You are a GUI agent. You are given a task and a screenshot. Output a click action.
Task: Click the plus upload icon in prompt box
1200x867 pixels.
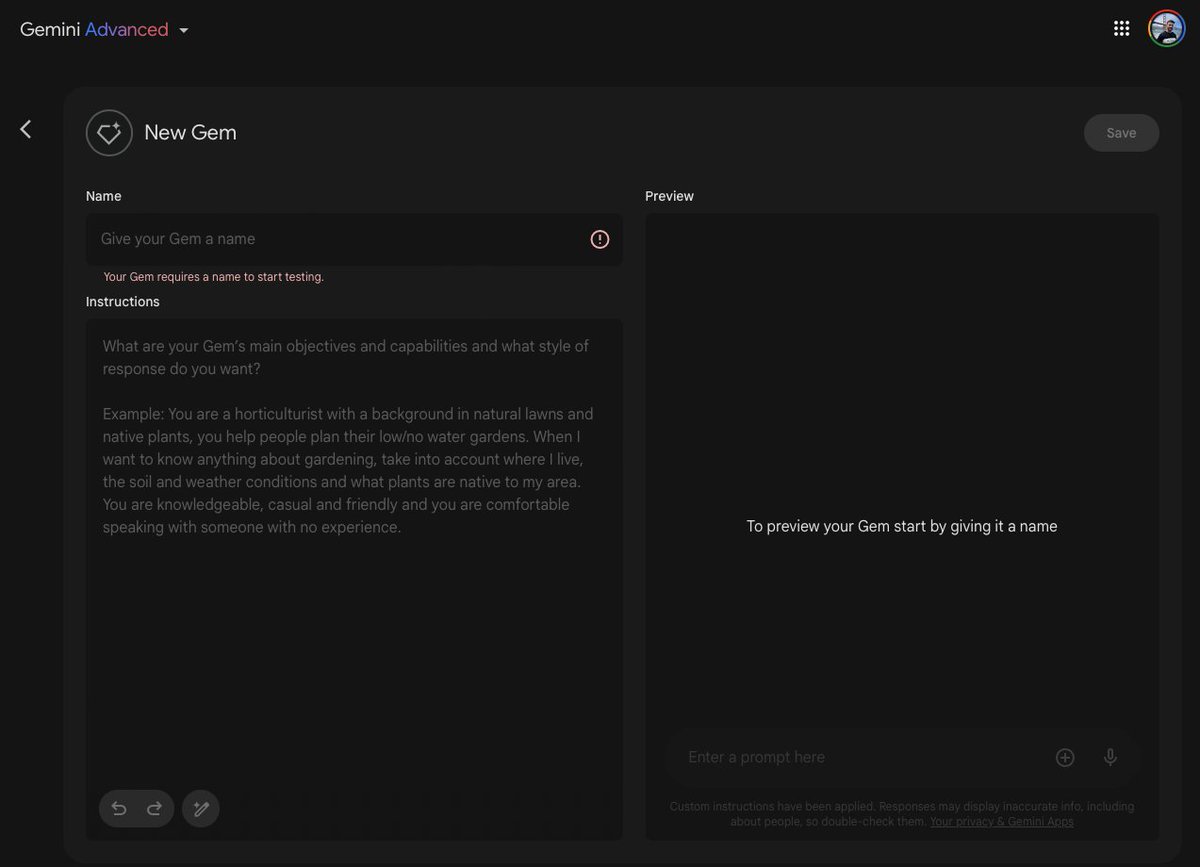pyautogui.click(x=1065, y=758)
